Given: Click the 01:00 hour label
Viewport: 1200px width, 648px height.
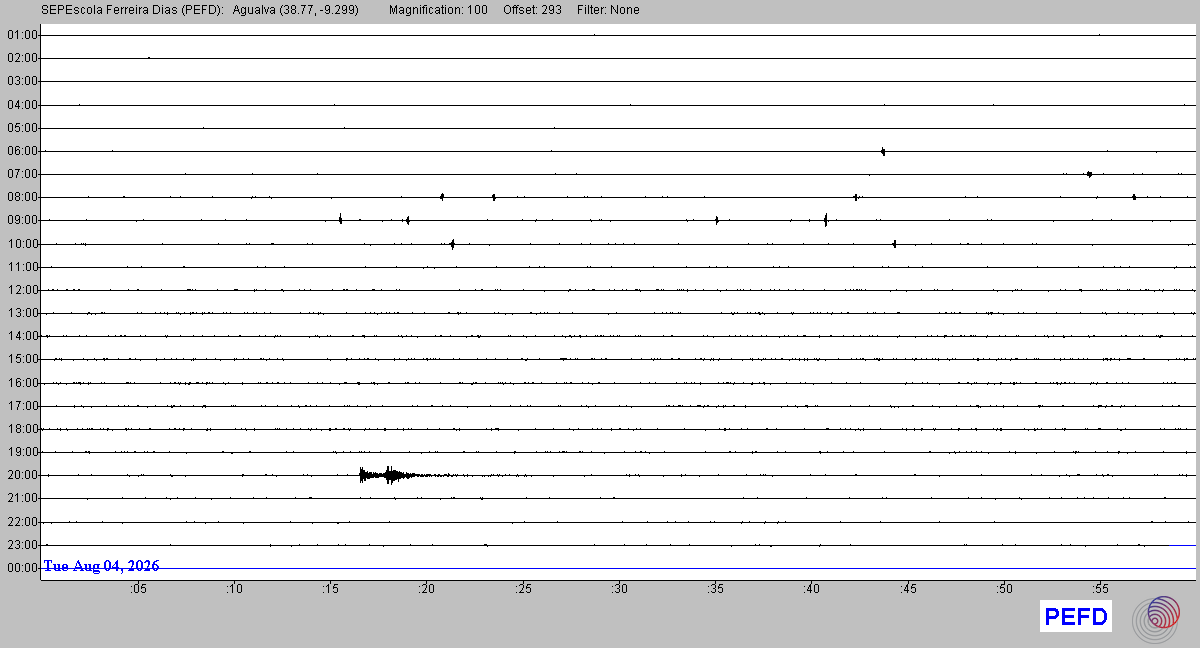Looking at the screenshot, I should click(22, 35).
